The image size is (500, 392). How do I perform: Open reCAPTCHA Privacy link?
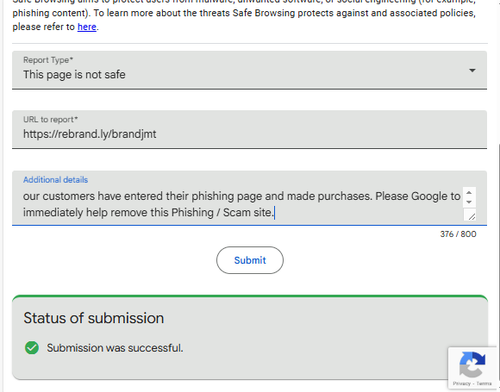pyautogui.click(x=461, y=383)
